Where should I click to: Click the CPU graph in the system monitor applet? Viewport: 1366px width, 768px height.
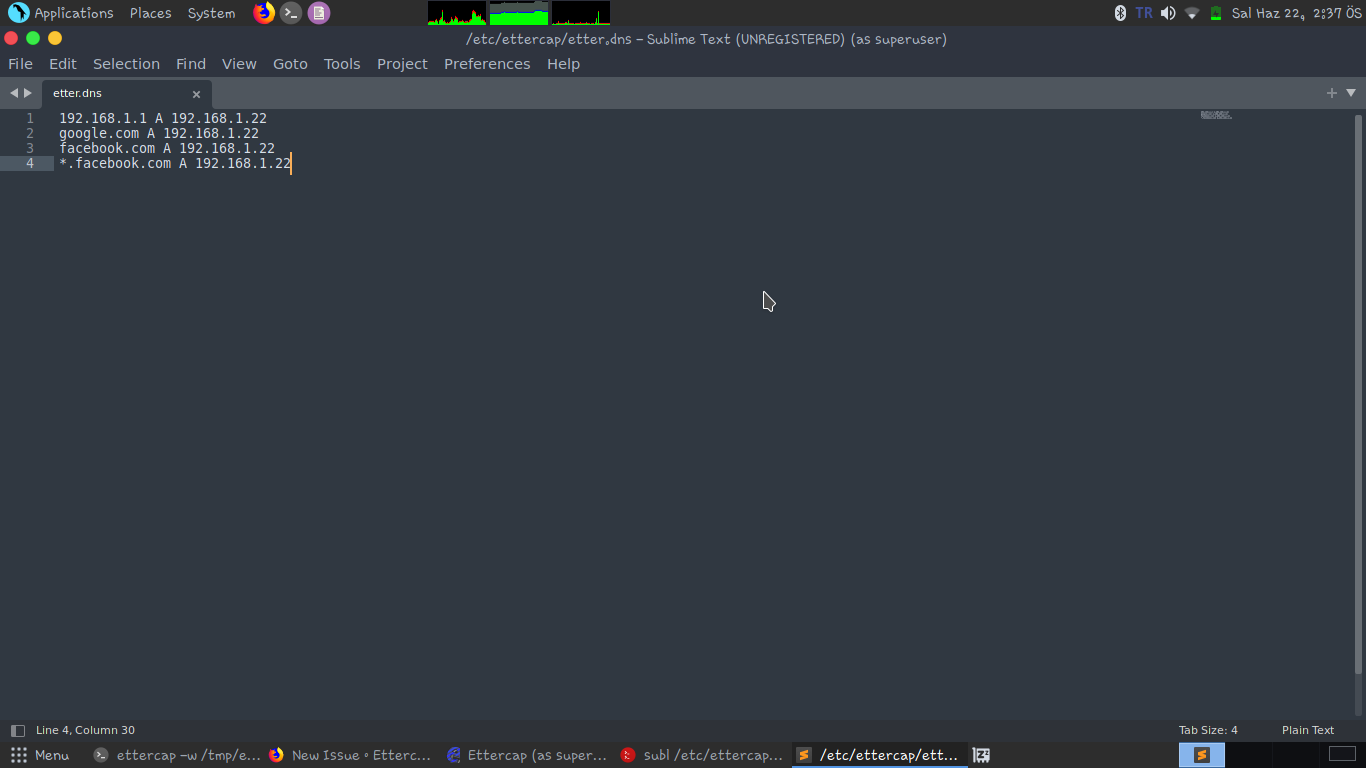click(456, 13)
